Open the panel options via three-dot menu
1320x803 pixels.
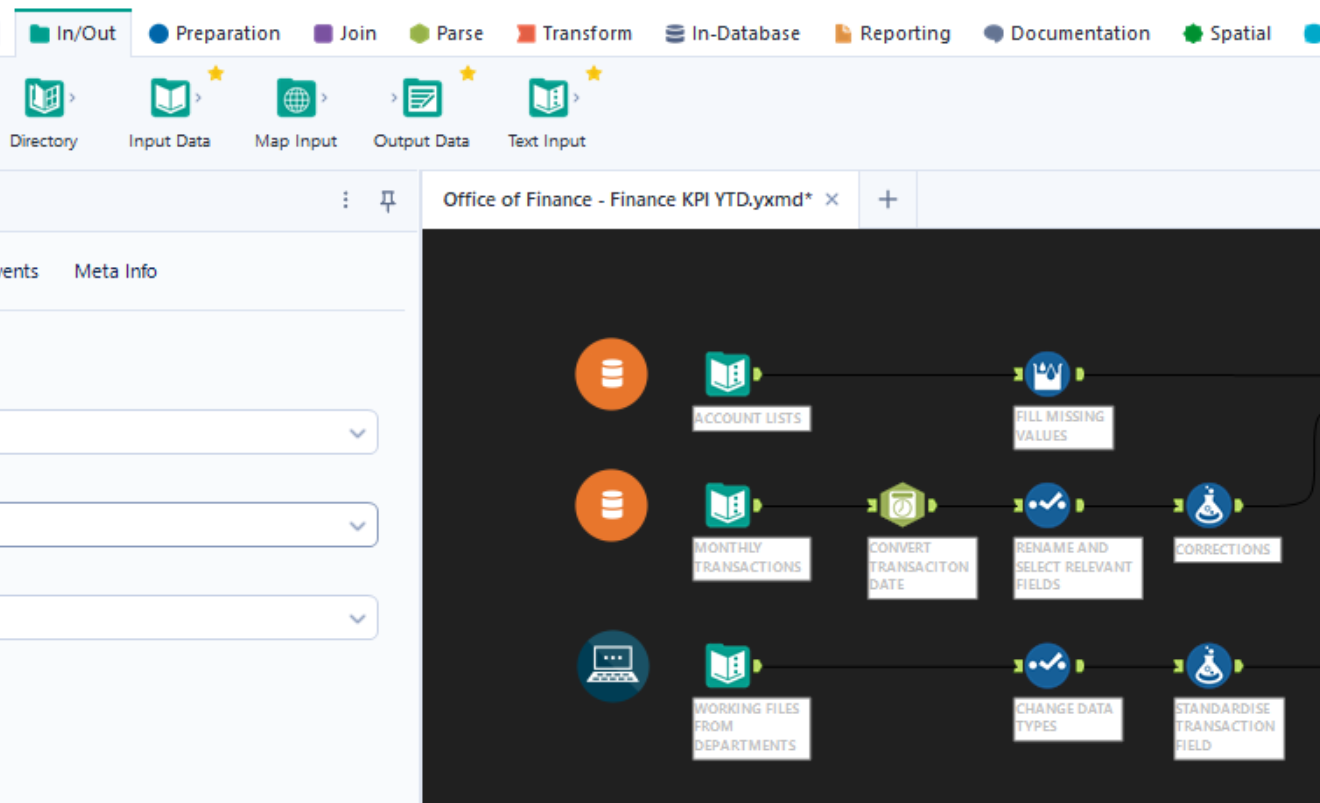[x=345, y=200]
